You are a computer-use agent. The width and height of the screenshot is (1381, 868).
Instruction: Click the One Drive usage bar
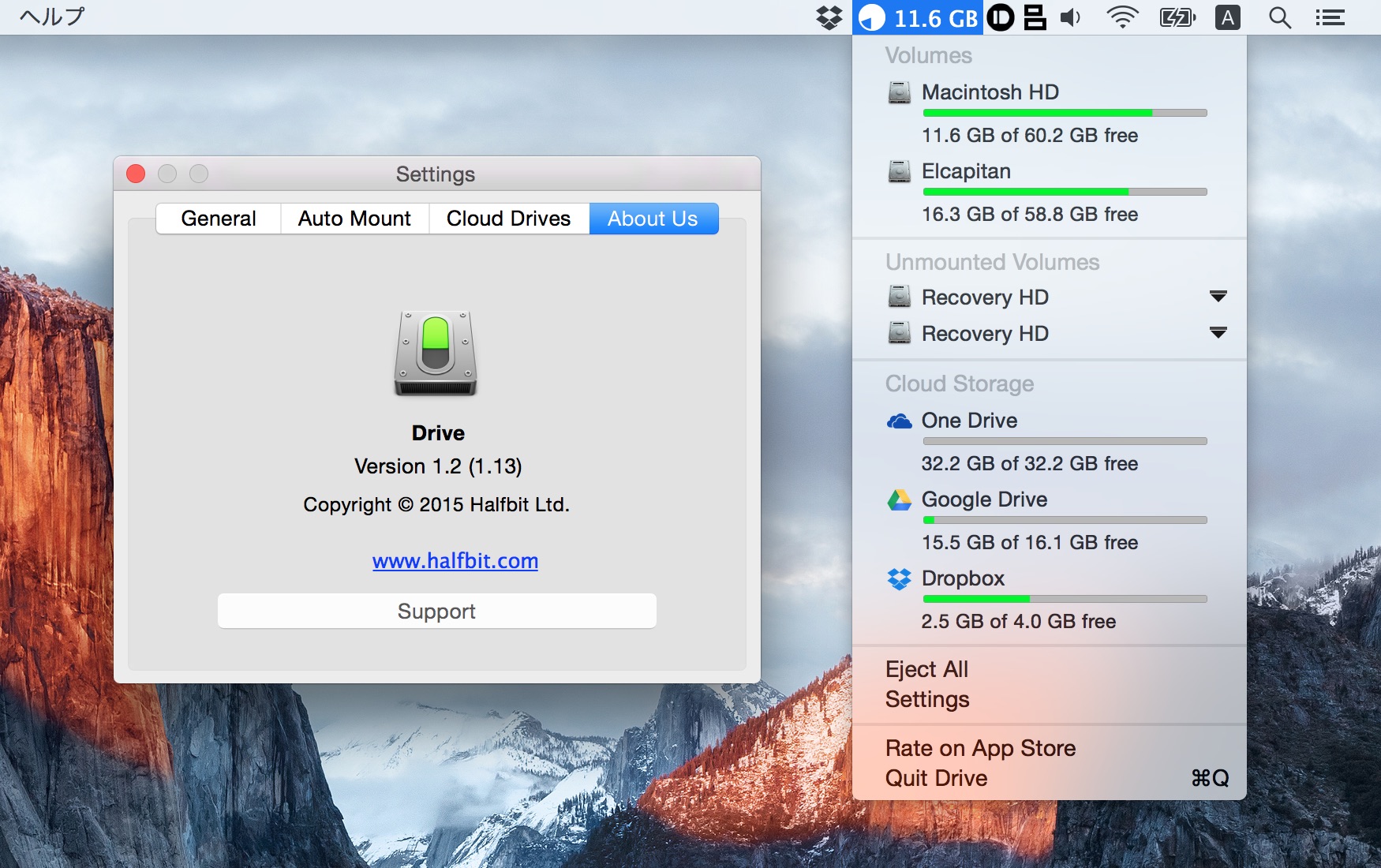(x=1065, y=441)
